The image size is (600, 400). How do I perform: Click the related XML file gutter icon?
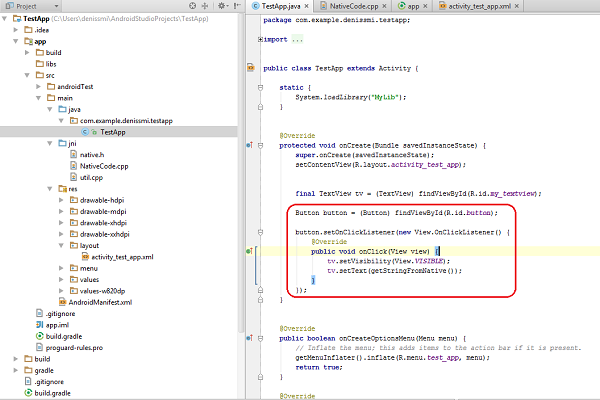251,68
